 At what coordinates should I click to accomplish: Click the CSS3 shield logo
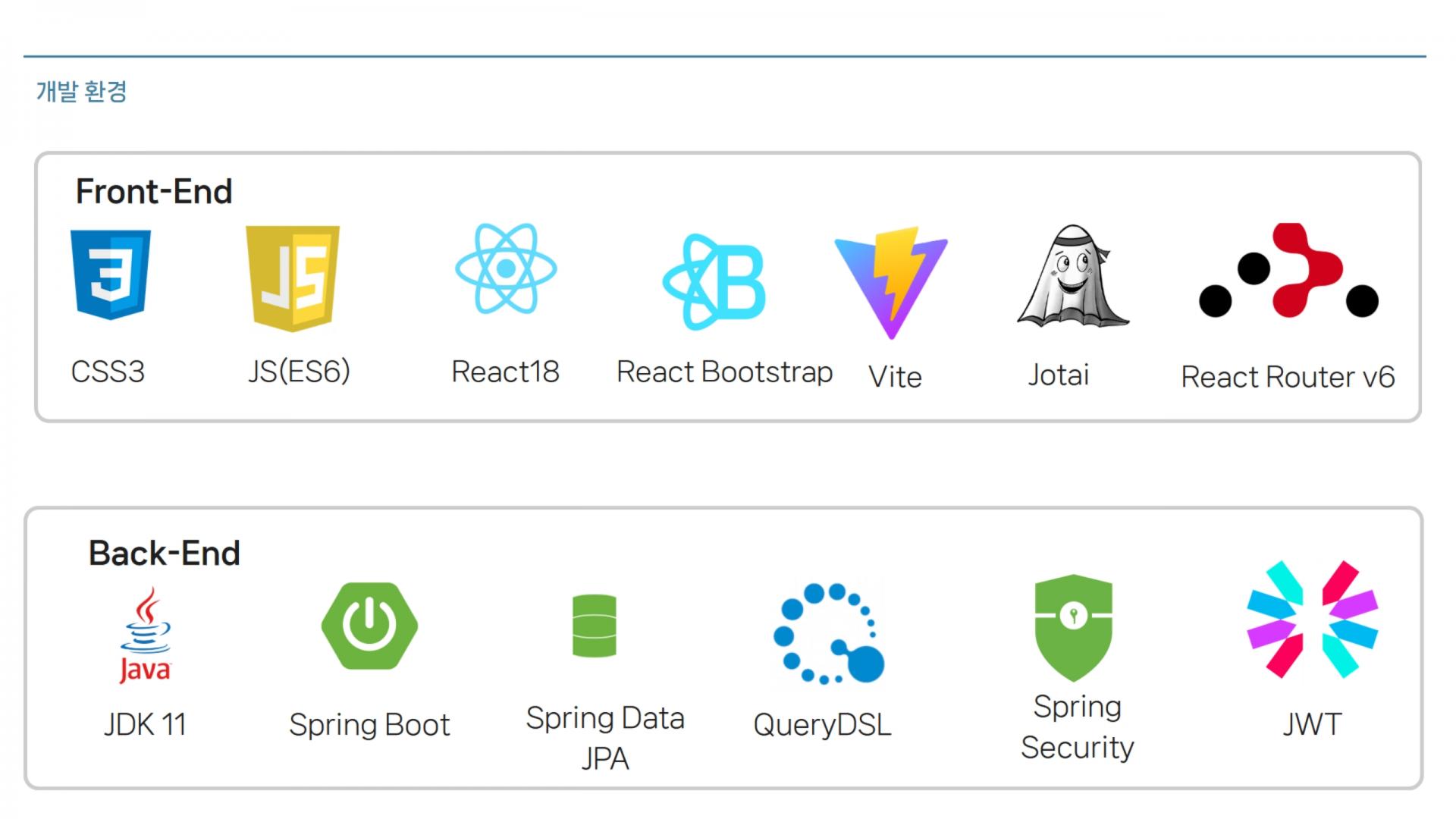tap(111, 274)
